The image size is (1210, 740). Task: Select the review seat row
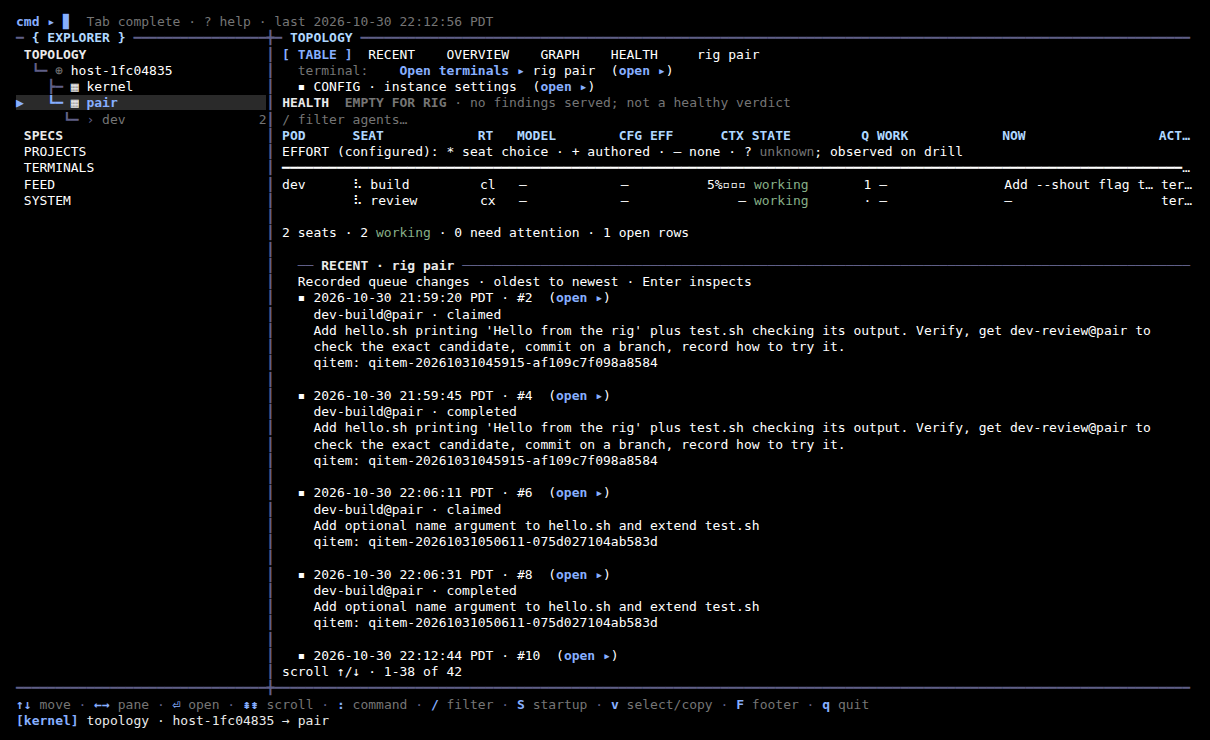[736, 201]
